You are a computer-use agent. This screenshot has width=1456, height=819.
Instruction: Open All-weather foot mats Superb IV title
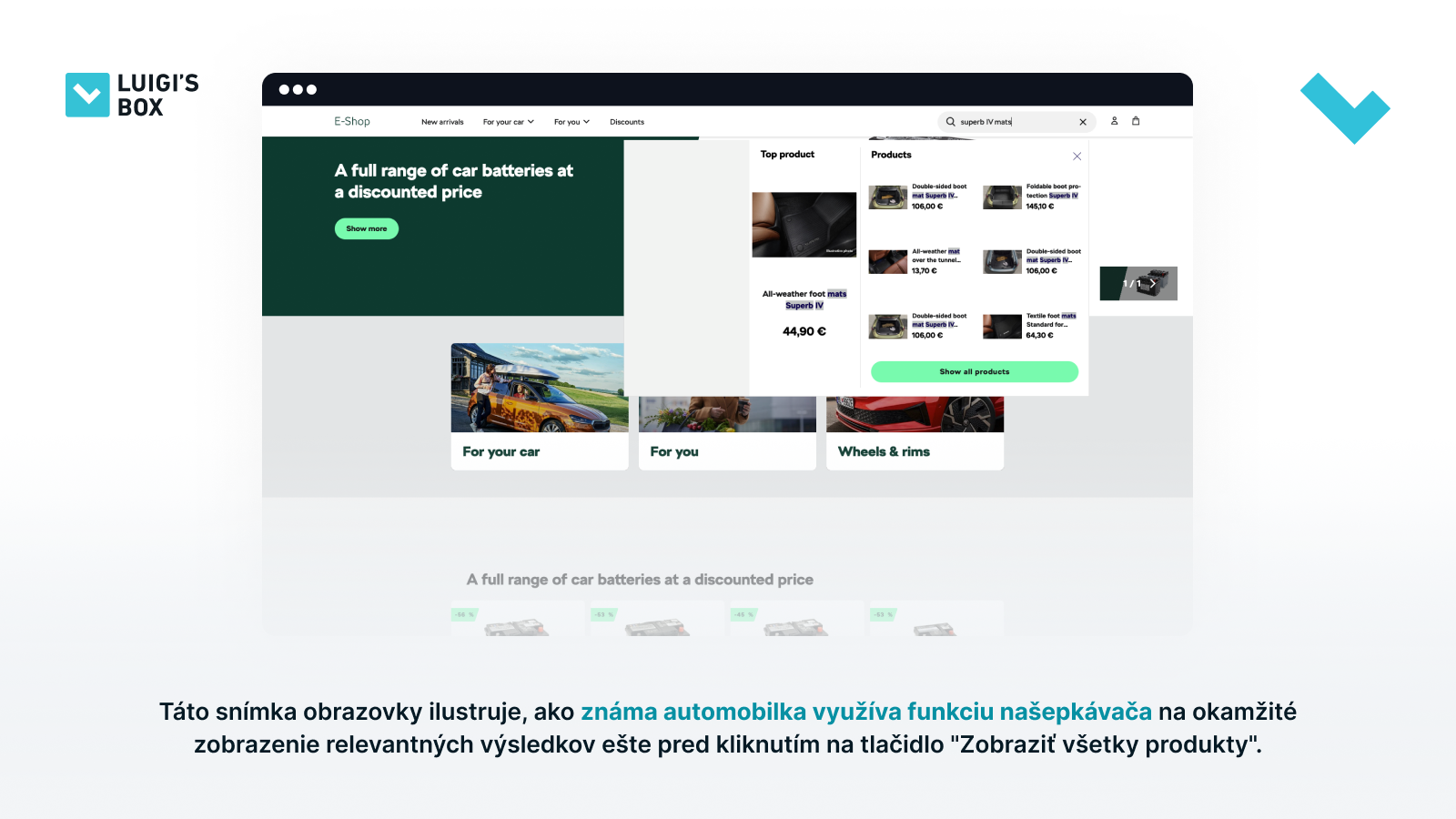[x=804, y=299]
